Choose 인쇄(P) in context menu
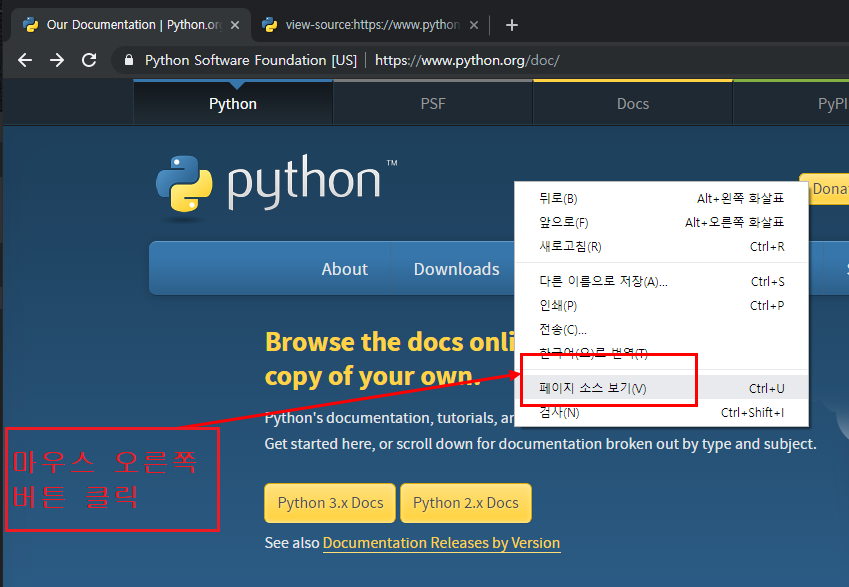849x587 pixels. coord(661,305)
